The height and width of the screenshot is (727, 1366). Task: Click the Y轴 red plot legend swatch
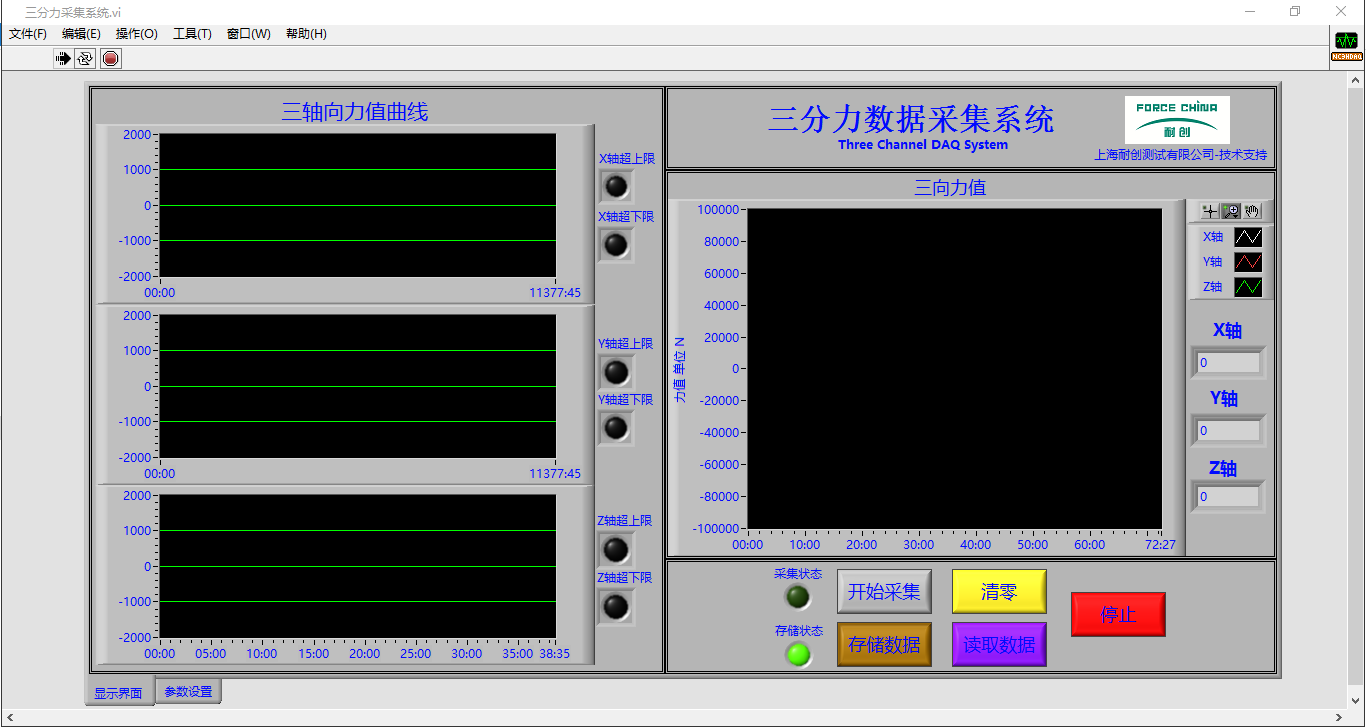pyautogui.click(x=1247, y=262)
